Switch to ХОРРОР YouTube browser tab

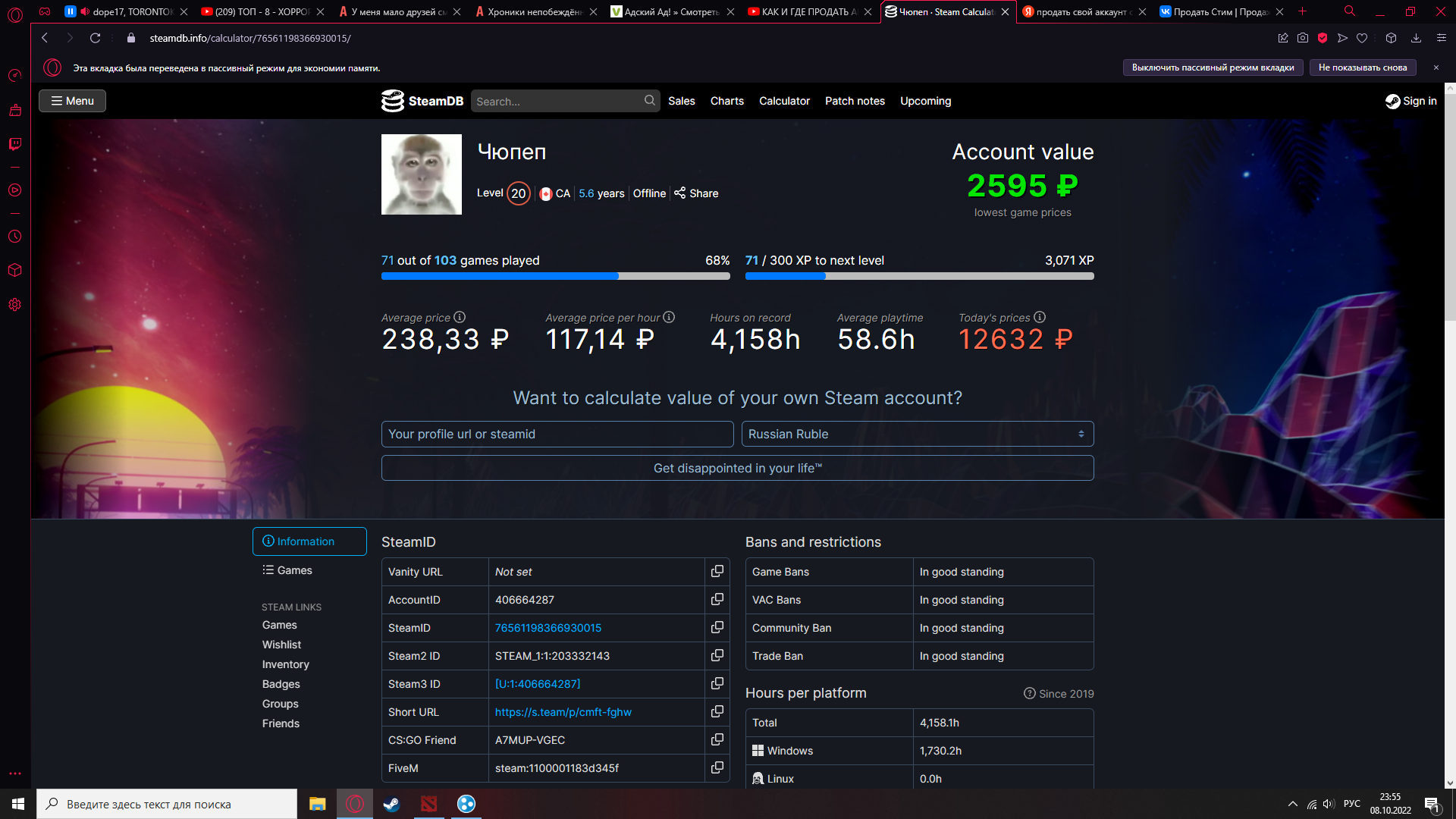click(x=263, y=11)
